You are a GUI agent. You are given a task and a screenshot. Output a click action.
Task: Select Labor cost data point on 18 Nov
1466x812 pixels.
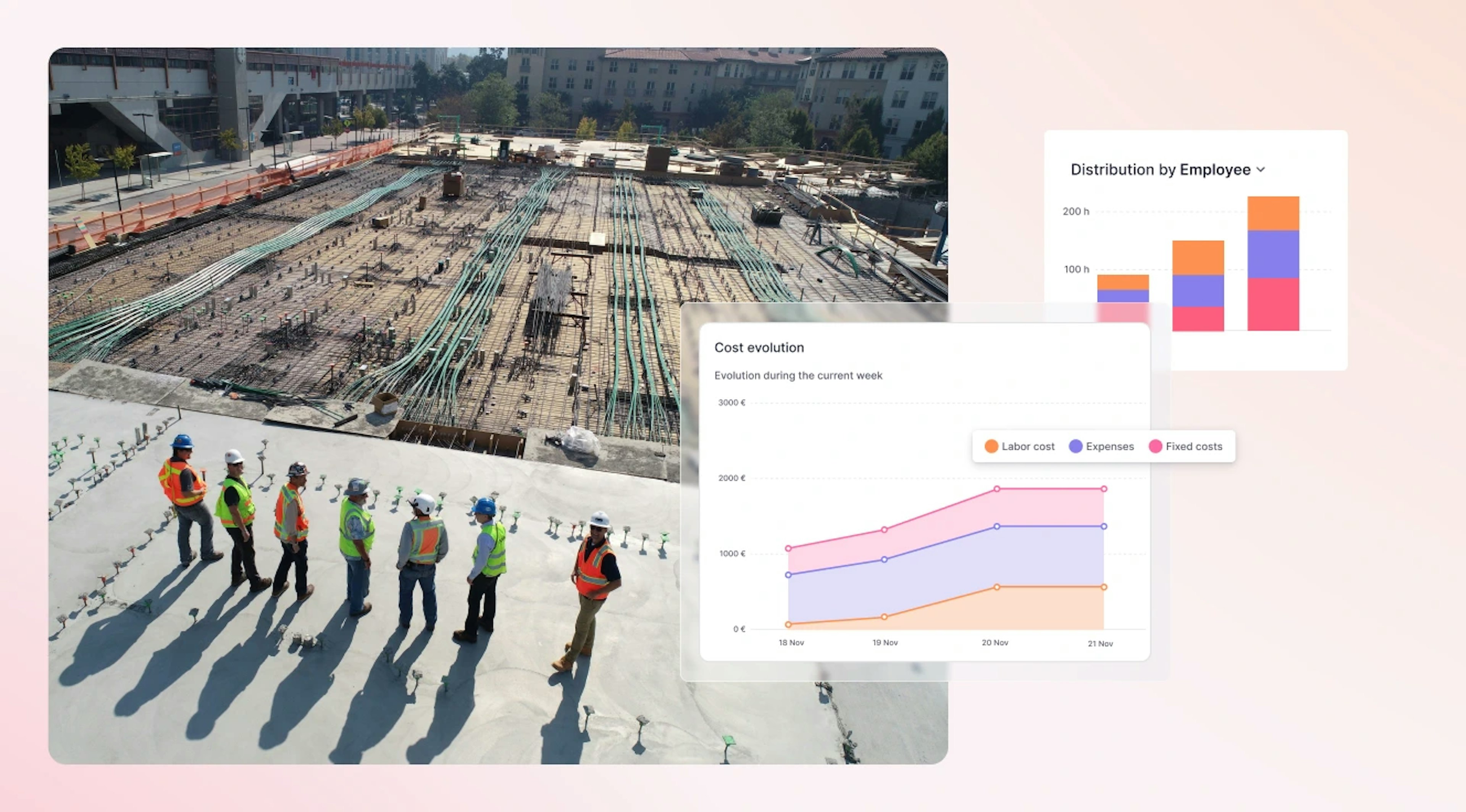[x=788, y=624]
